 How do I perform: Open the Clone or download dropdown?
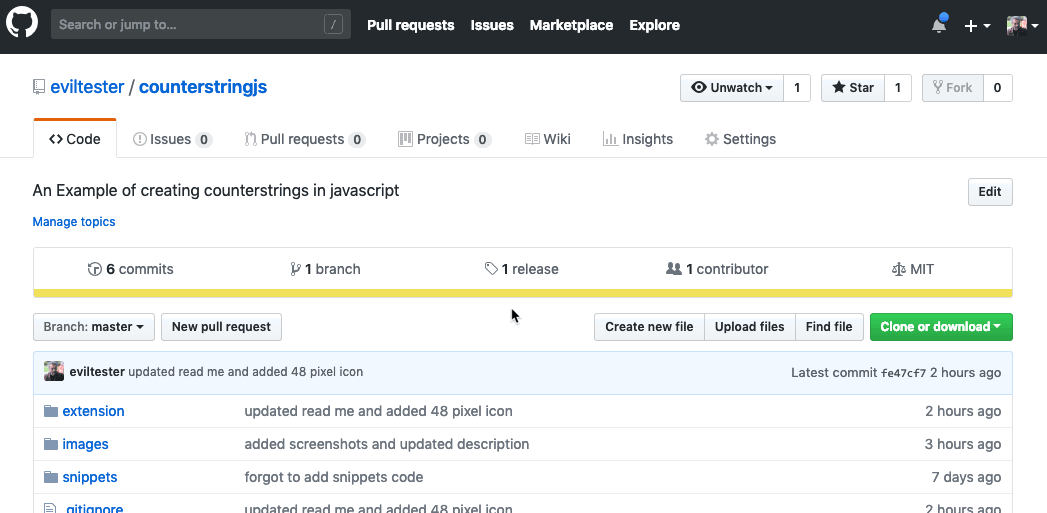pos(941,327)
